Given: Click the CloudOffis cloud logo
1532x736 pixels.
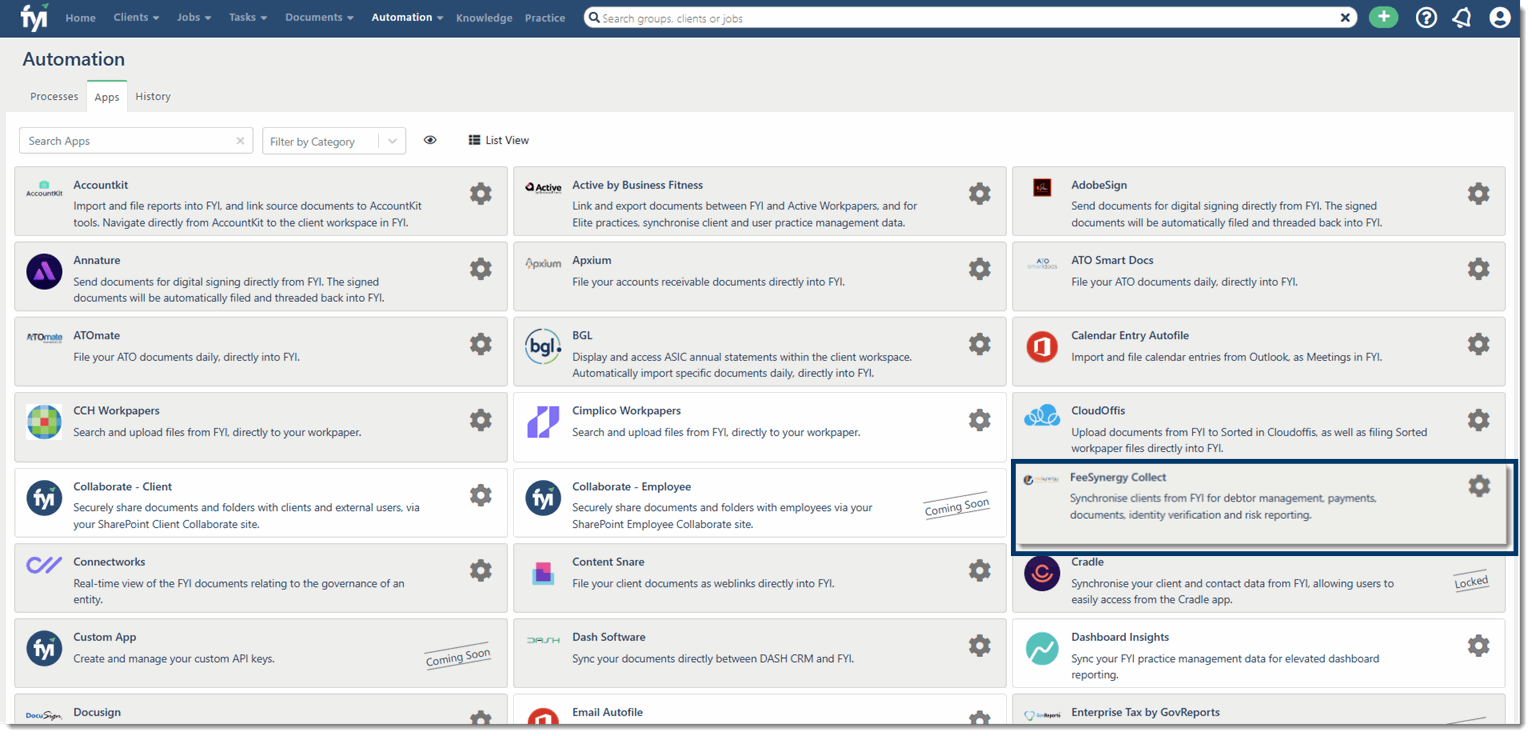Looking at the screenshot, I should click(1042, 416).
